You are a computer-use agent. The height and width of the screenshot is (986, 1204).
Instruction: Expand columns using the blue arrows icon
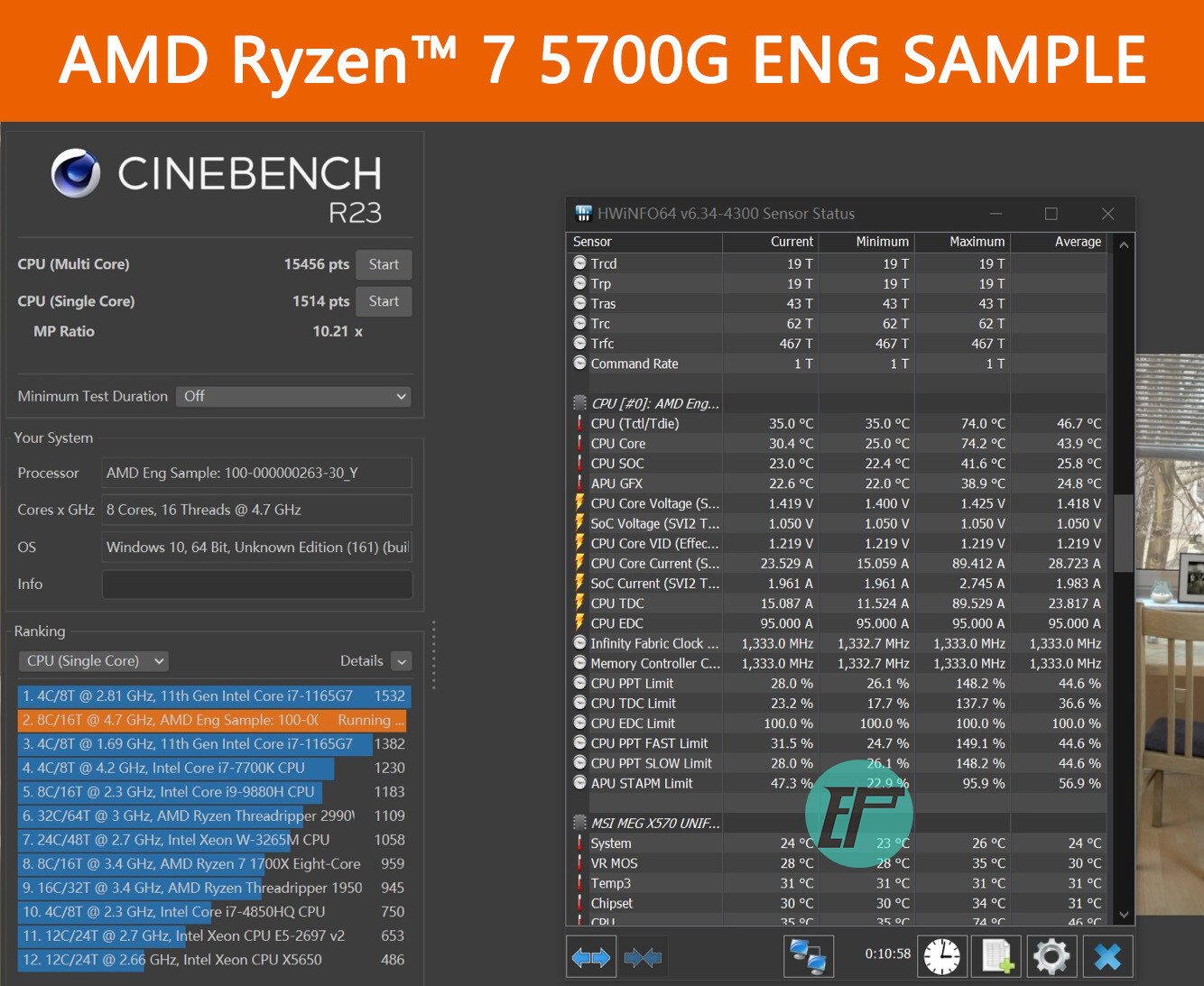[x=591, y=956]
